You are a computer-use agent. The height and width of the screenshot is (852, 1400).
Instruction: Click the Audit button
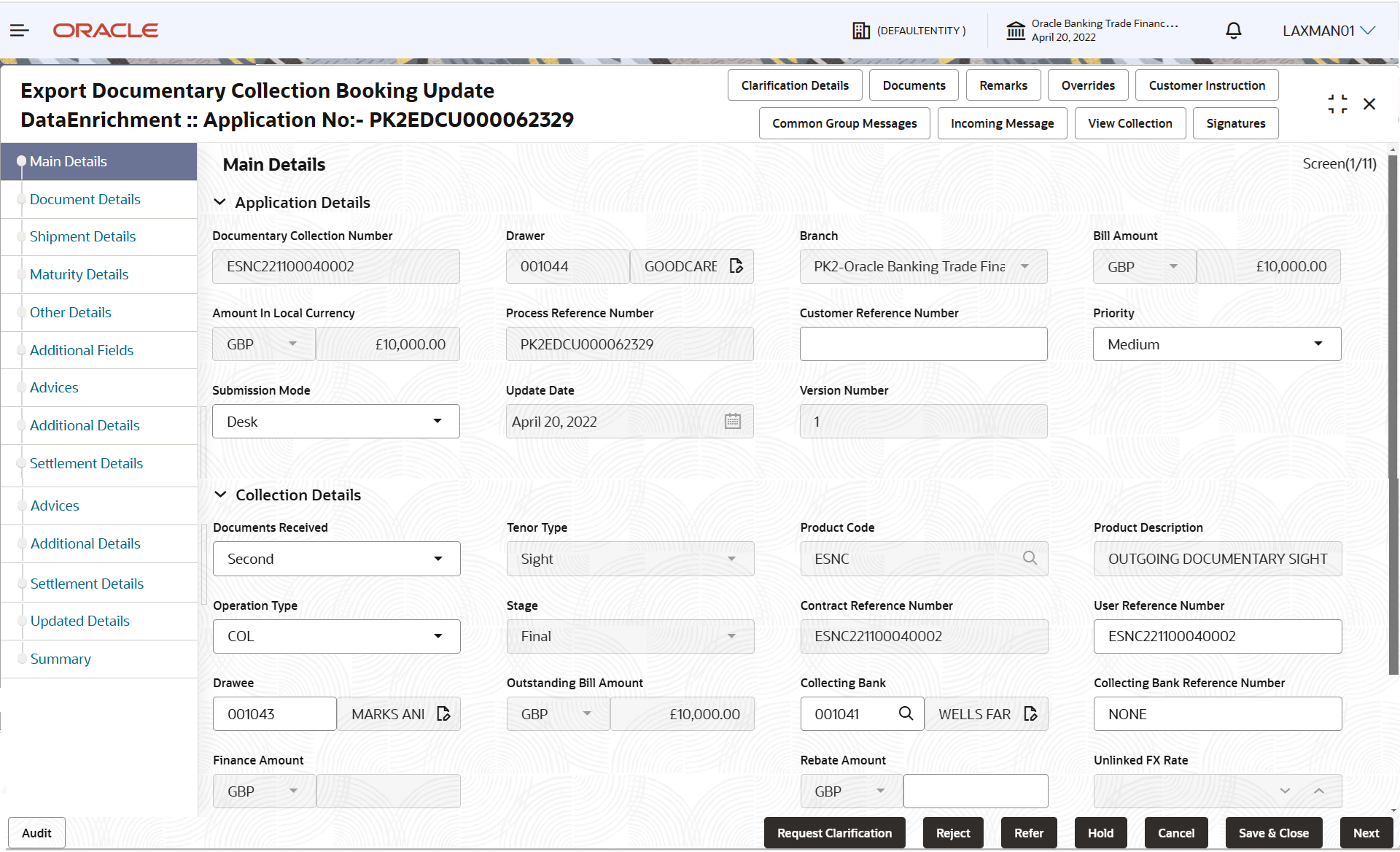(36, 833)
